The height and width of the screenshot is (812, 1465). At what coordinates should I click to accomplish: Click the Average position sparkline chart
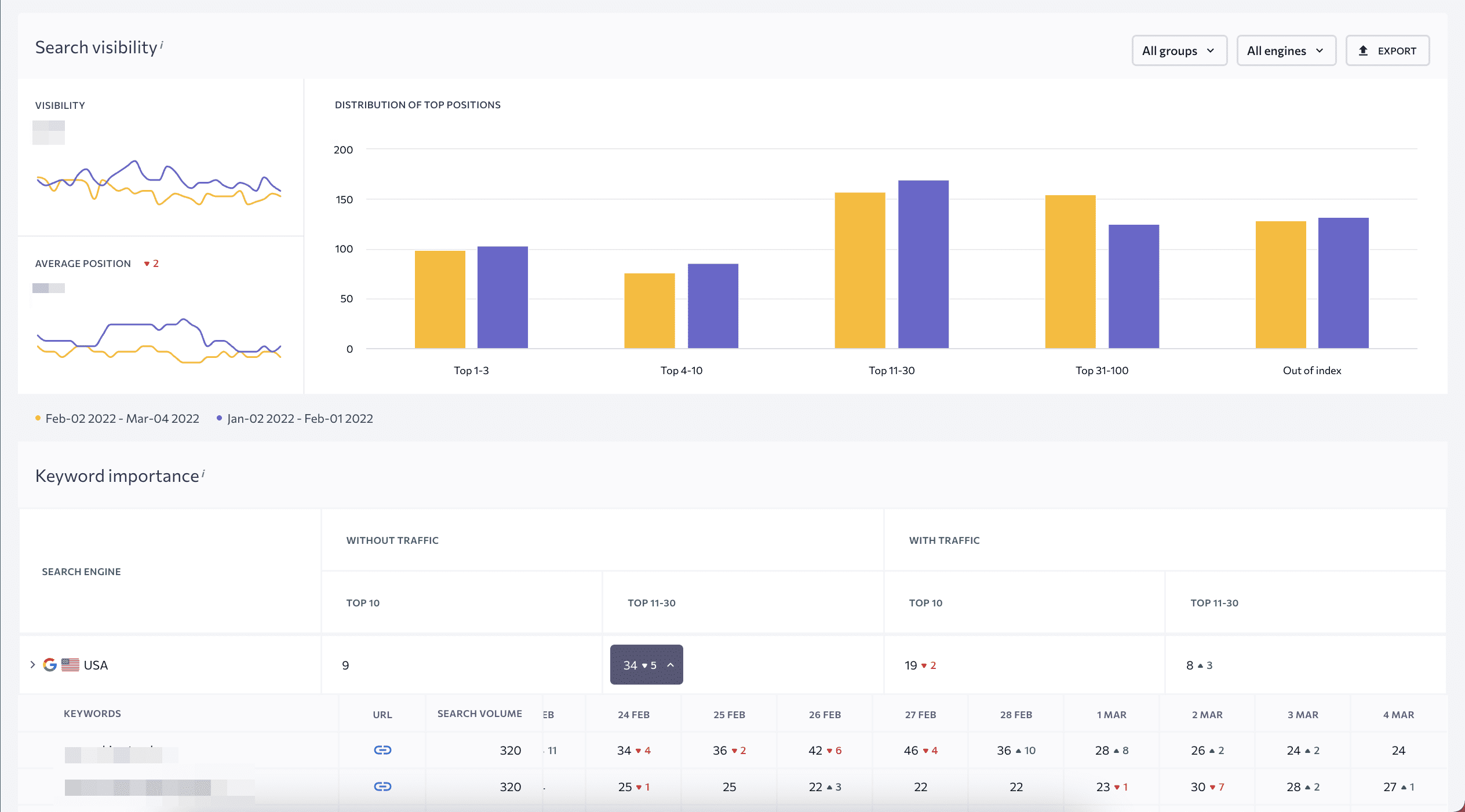pos(159,341)
